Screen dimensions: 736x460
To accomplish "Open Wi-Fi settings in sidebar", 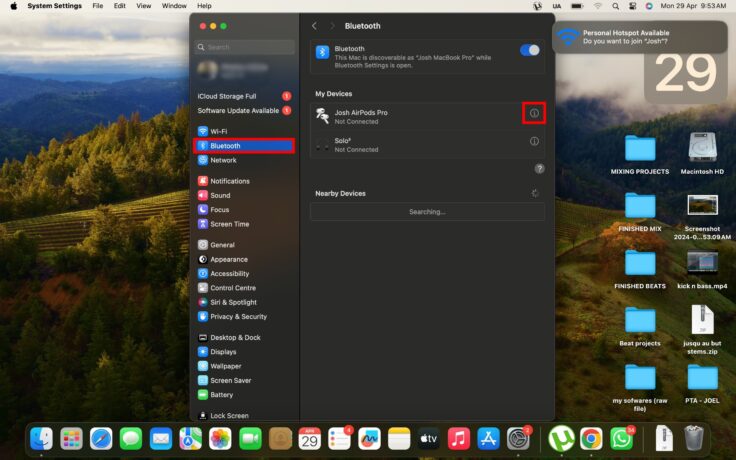I will (x=218, y=131).
